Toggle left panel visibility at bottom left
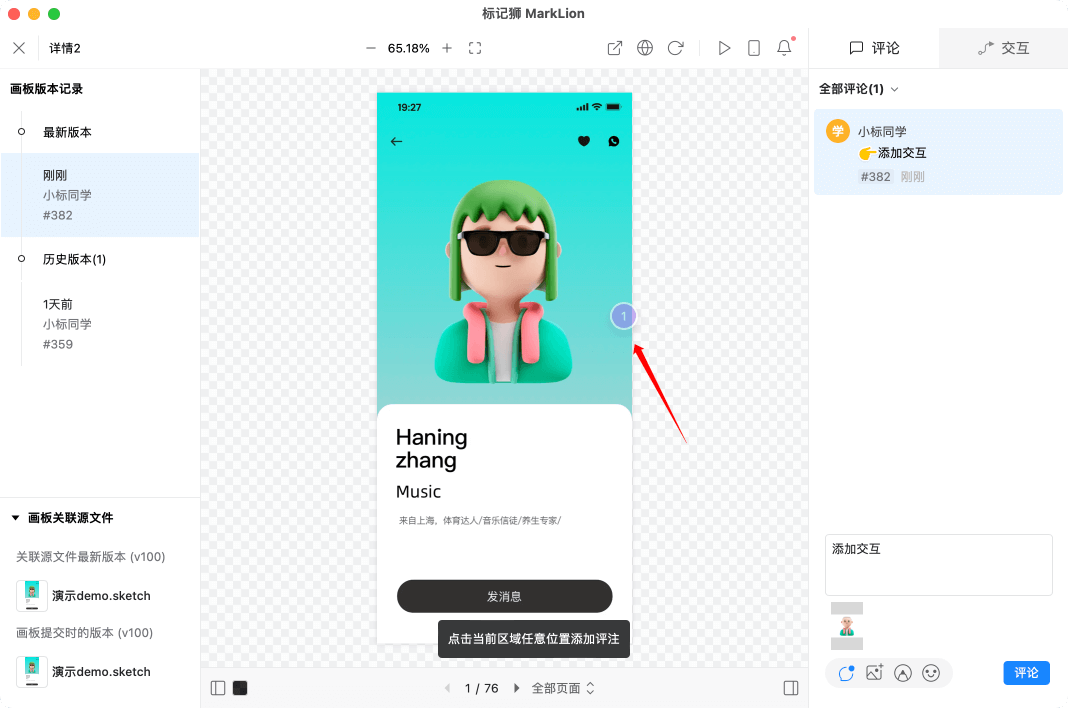 pos(217,688)
